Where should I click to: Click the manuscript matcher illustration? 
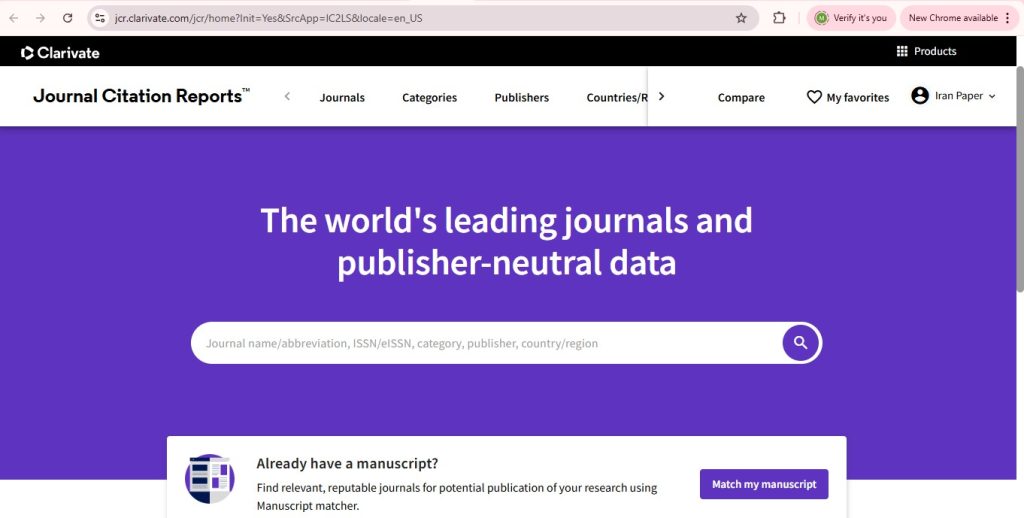210,479
